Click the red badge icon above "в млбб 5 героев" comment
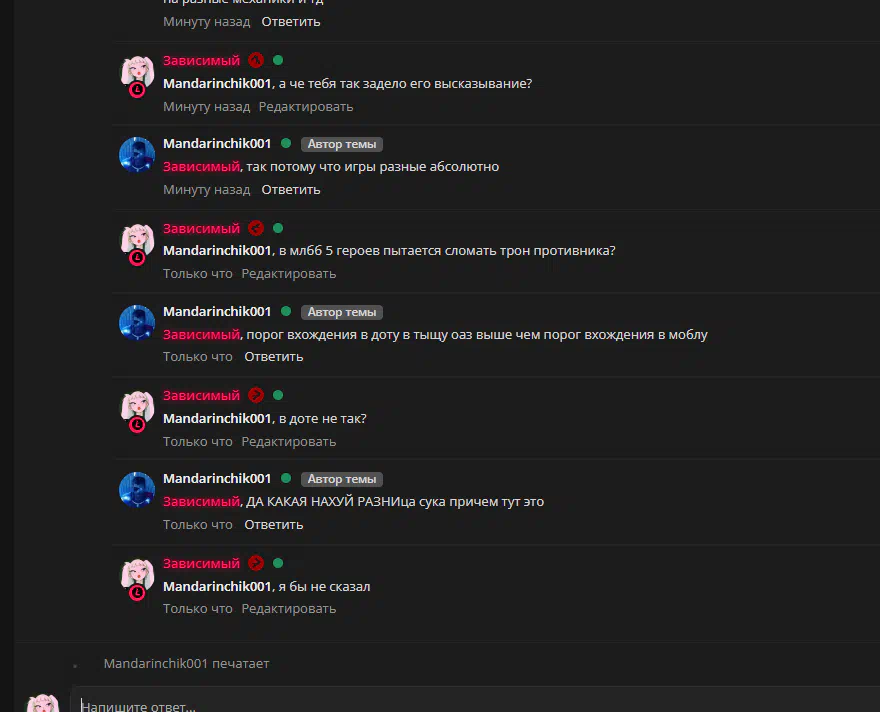The width and height of the screenshot is (880, 712). point(256,228)
